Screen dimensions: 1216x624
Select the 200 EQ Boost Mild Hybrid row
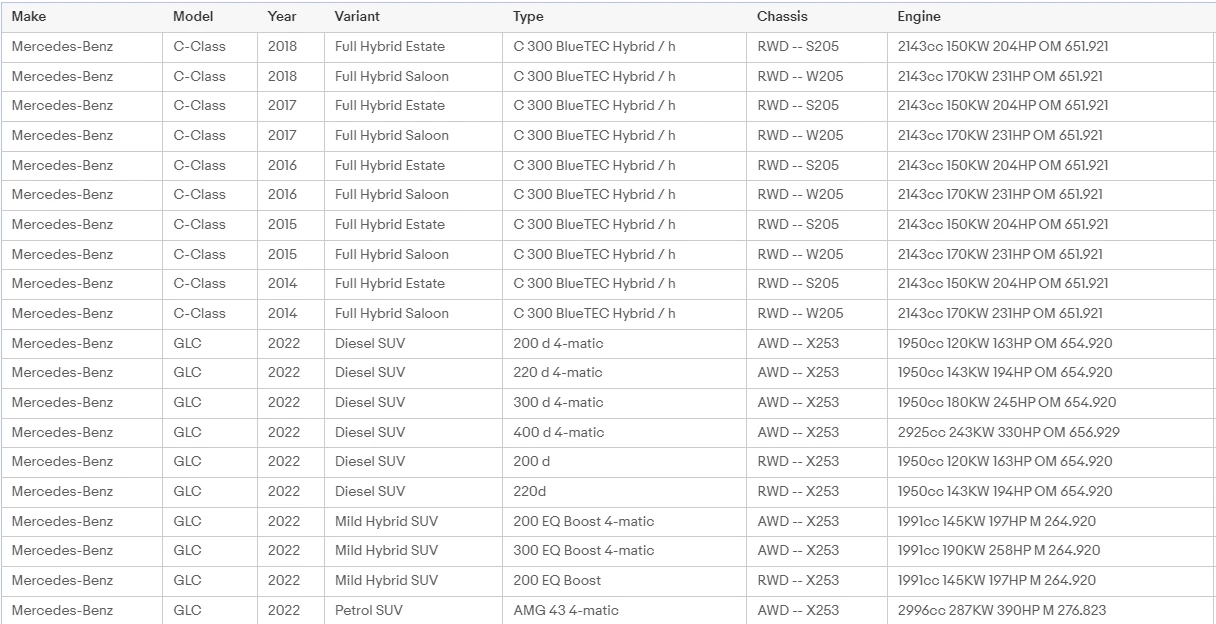point(400,580)
